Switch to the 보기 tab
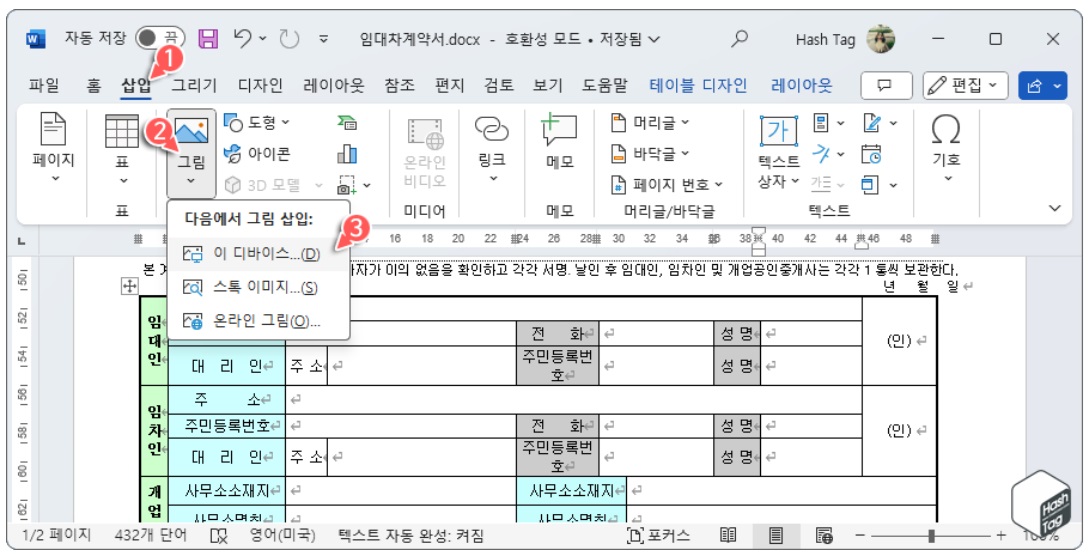The image size is (1088, 554). click(x=547, y=85)
